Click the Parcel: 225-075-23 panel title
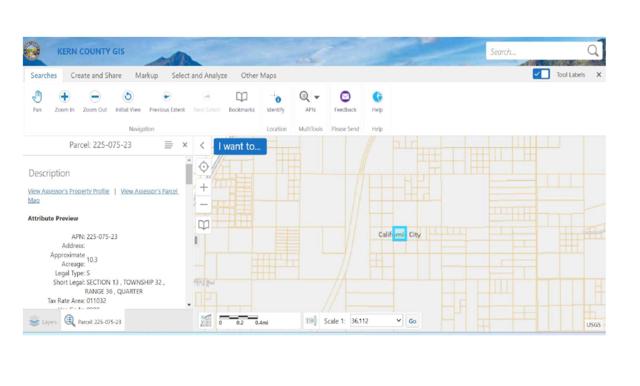This screenshot has height=386, width=640. click(100, 145)
